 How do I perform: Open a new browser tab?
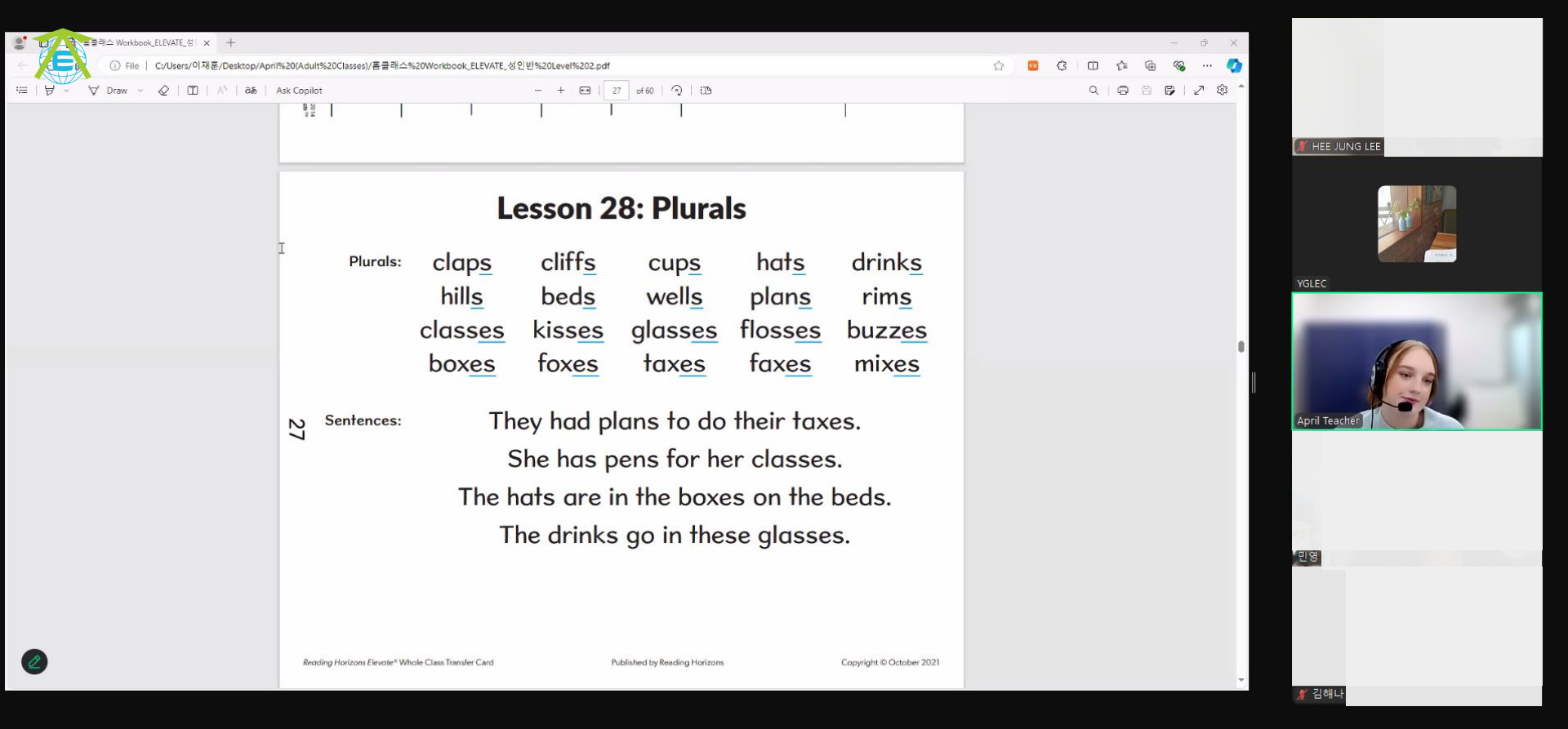click(x=231, y=42)
